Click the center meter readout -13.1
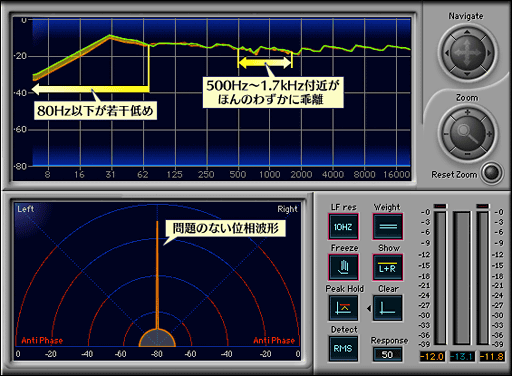This screenshot has width=512, height=376. tap(462, 357)
